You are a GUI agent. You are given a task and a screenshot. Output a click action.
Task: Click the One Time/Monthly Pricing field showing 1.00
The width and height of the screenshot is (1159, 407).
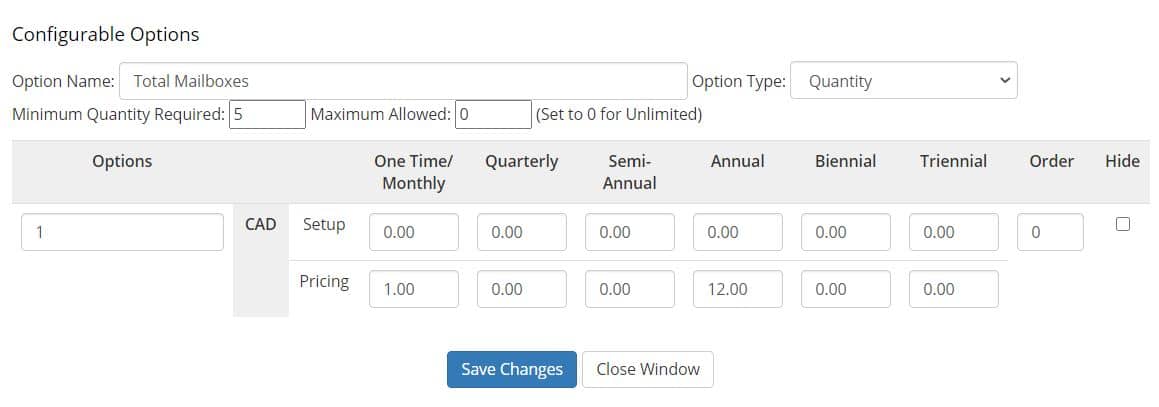click(414, 289)
